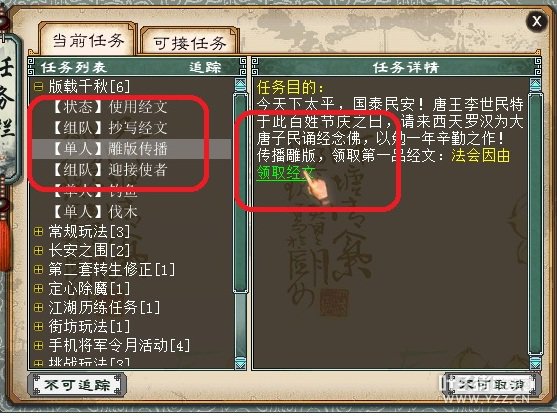Viewport: 557px width, 416px height.
Task: Switch to the 可接任务 tab
Action: 189,43
